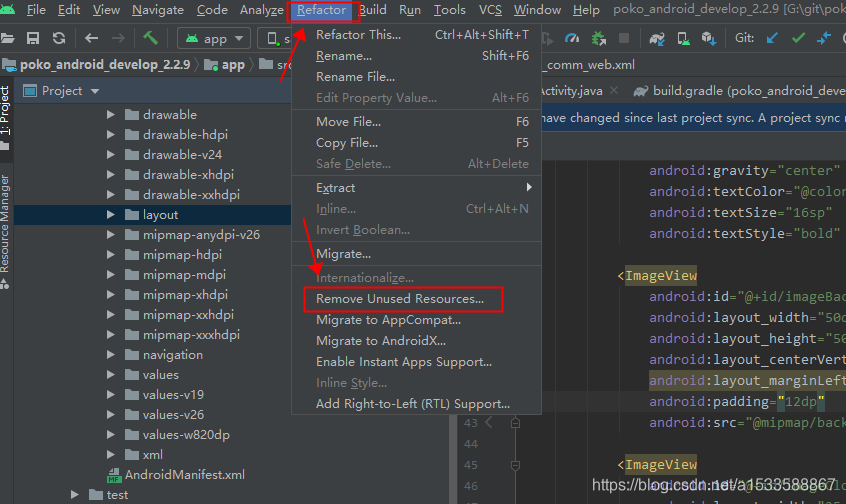Open the Window menu
This screenshot has height=504, width=846.
[537, 10]
